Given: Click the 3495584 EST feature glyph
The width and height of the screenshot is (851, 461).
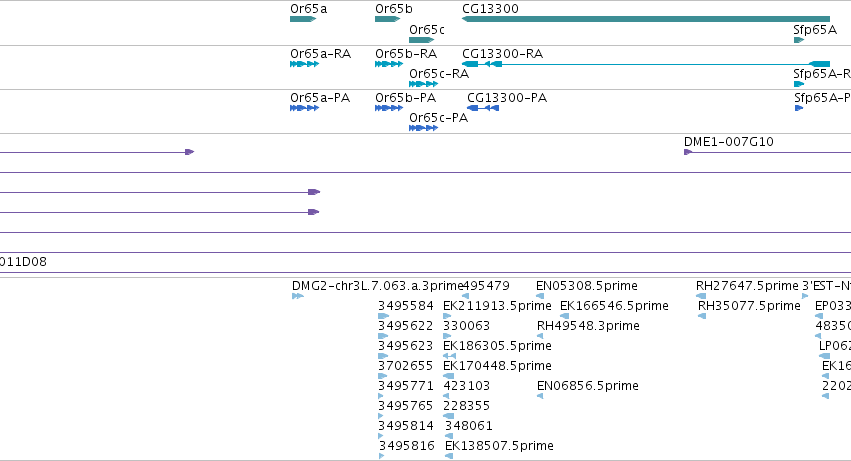Looking at the screenshot, I should point(384,316).
